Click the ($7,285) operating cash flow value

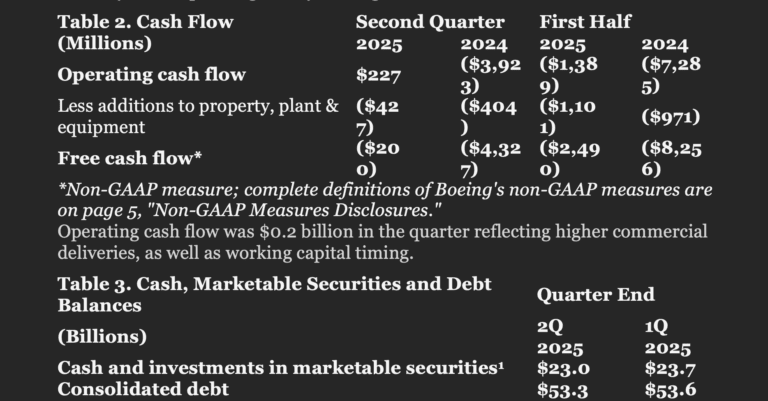coord(669,76)
